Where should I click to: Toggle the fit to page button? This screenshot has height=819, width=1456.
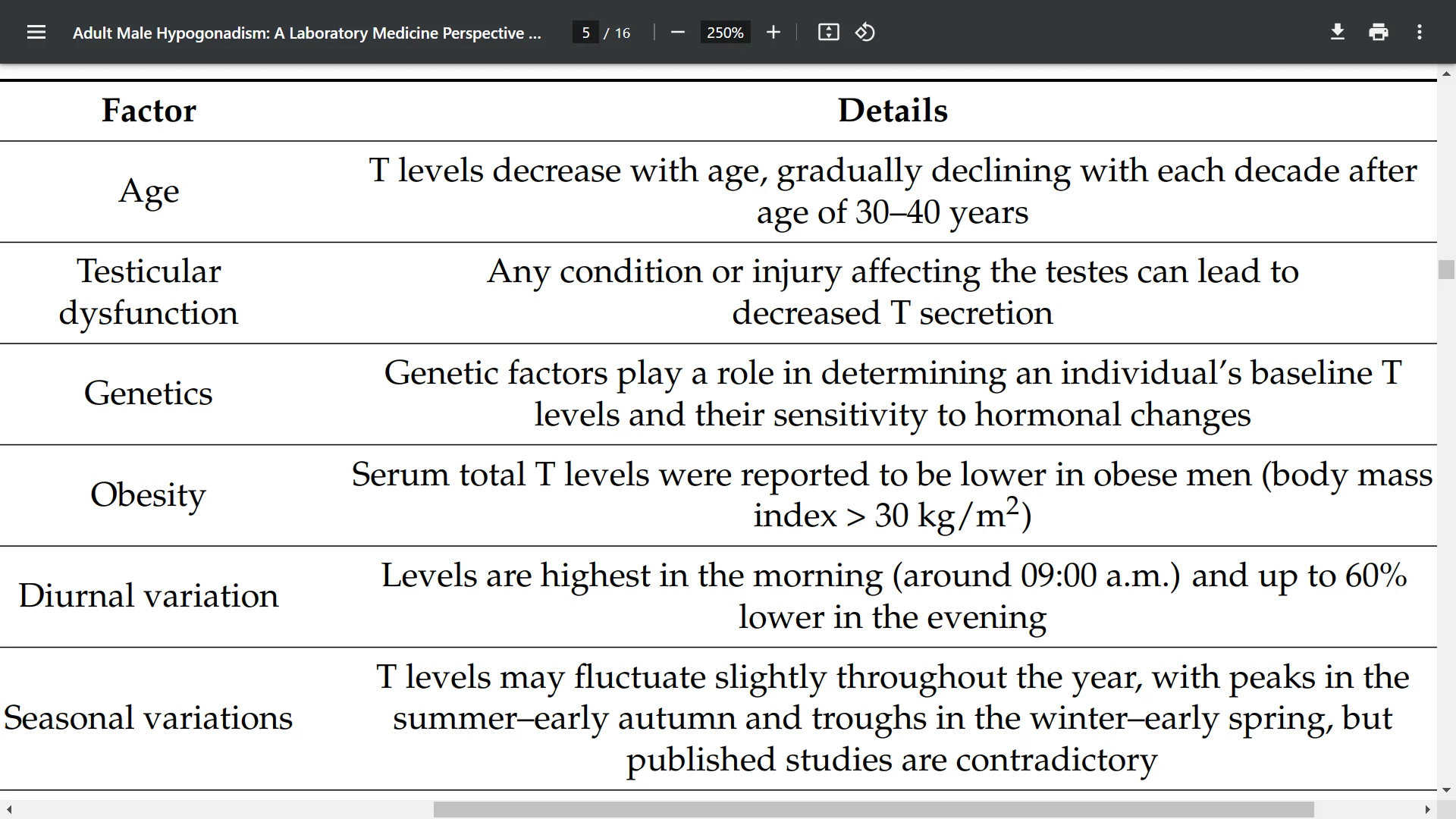[x=828, y=33]
